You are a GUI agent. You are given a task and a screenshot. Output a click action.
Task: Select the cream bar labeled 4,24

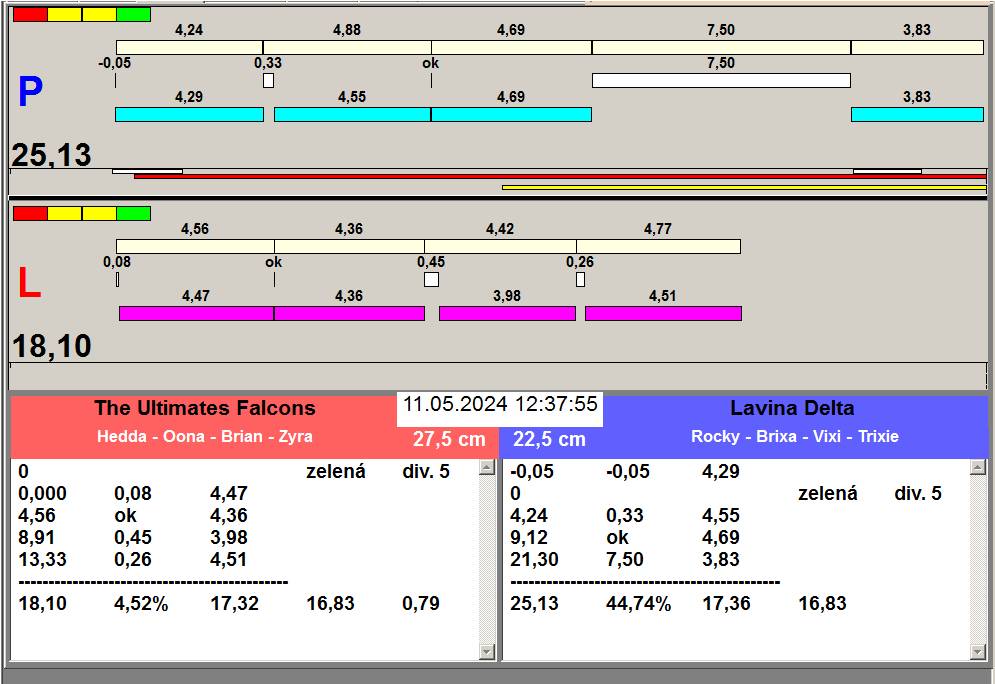[x=189, y=48]
